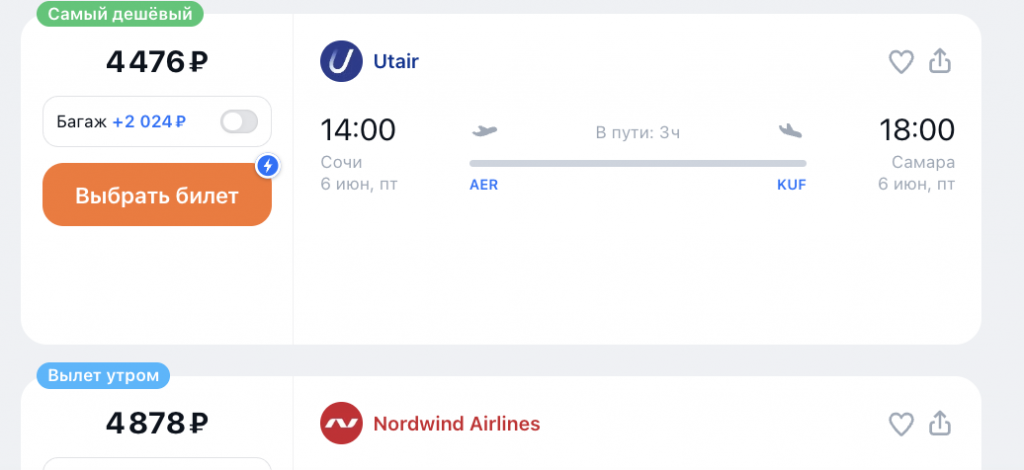The image size is (1024, 470).
Task: Enable the baggage toggle for +2 024 ₽
Action: point(239,121)
